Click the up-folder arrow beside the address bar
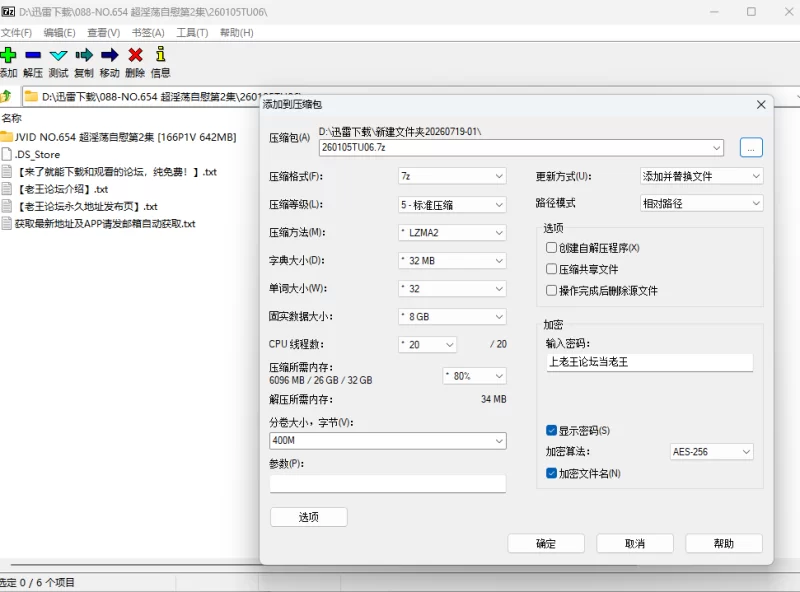The height and width of the screenshot is (592, 800). click(x=6, y=95)
